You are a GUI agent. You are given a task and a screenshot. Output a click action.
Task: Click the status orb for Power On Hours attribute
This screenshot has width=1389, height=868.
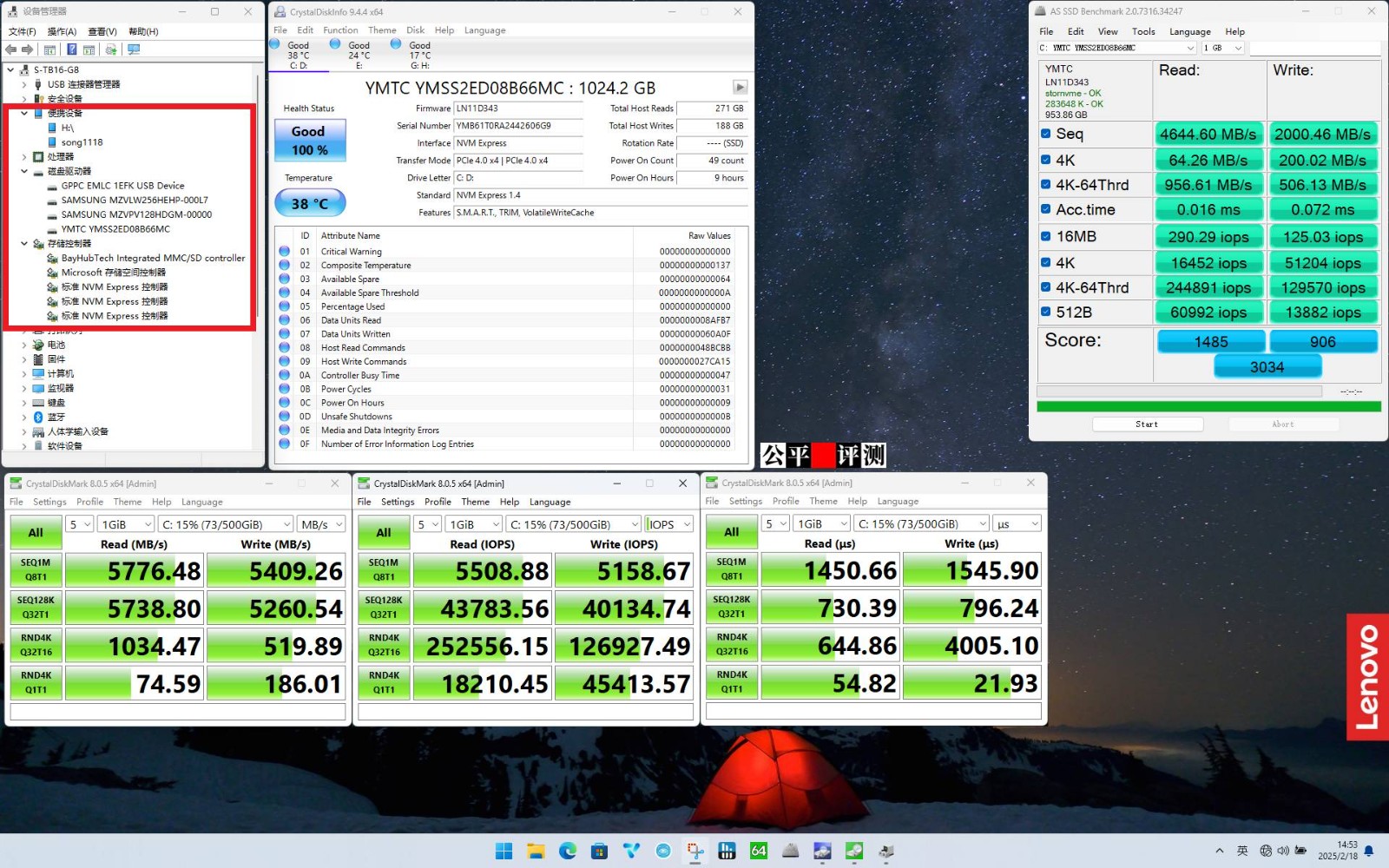point(284,403)
